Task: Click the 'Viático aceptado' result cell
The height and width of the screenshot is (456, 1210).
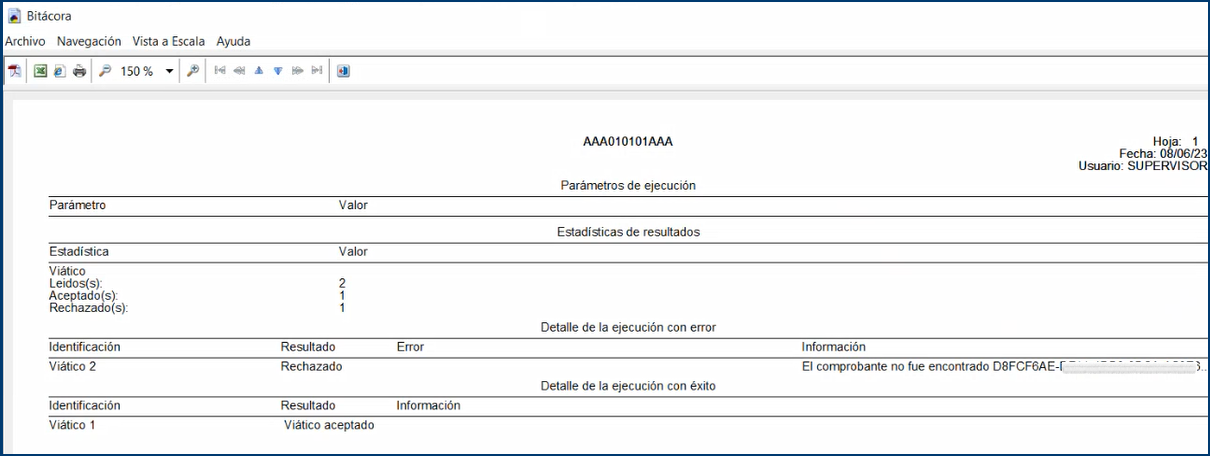Action: (329, 425)
